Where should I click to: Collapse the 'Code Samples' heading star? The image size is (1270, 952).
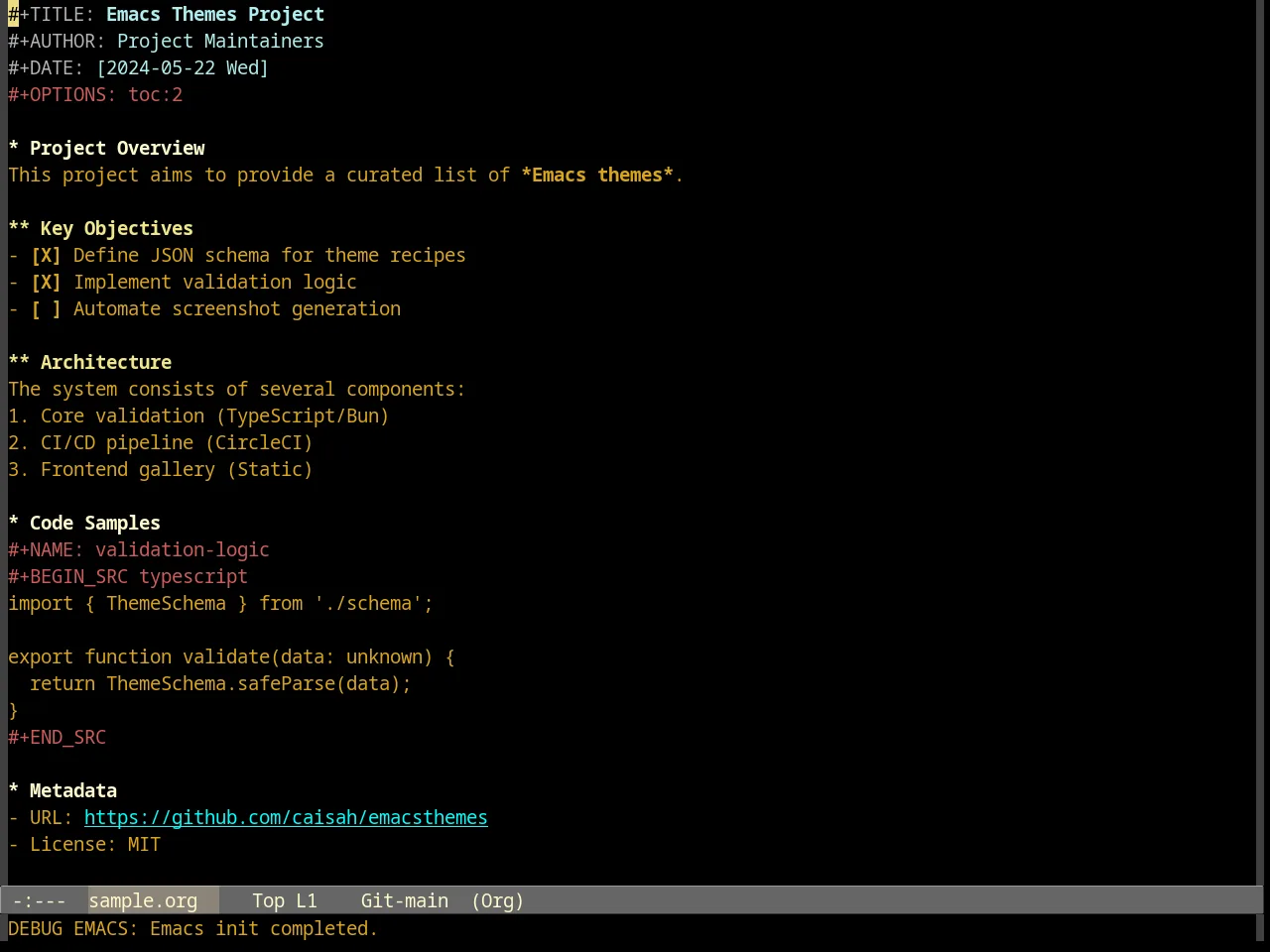pos(14,524)
